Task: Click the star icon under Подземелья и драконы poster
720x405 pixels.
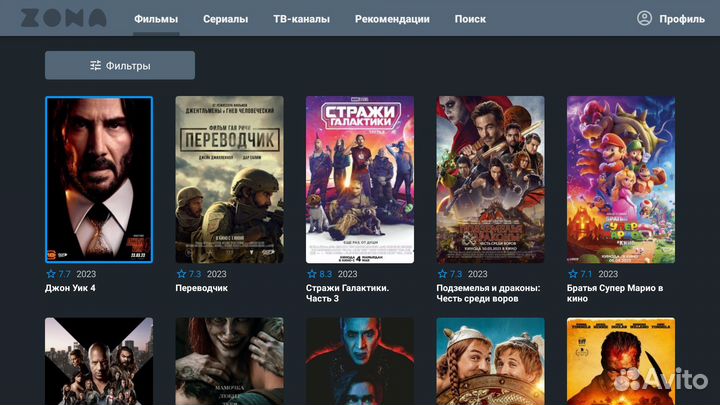Action: coord(442,274)
